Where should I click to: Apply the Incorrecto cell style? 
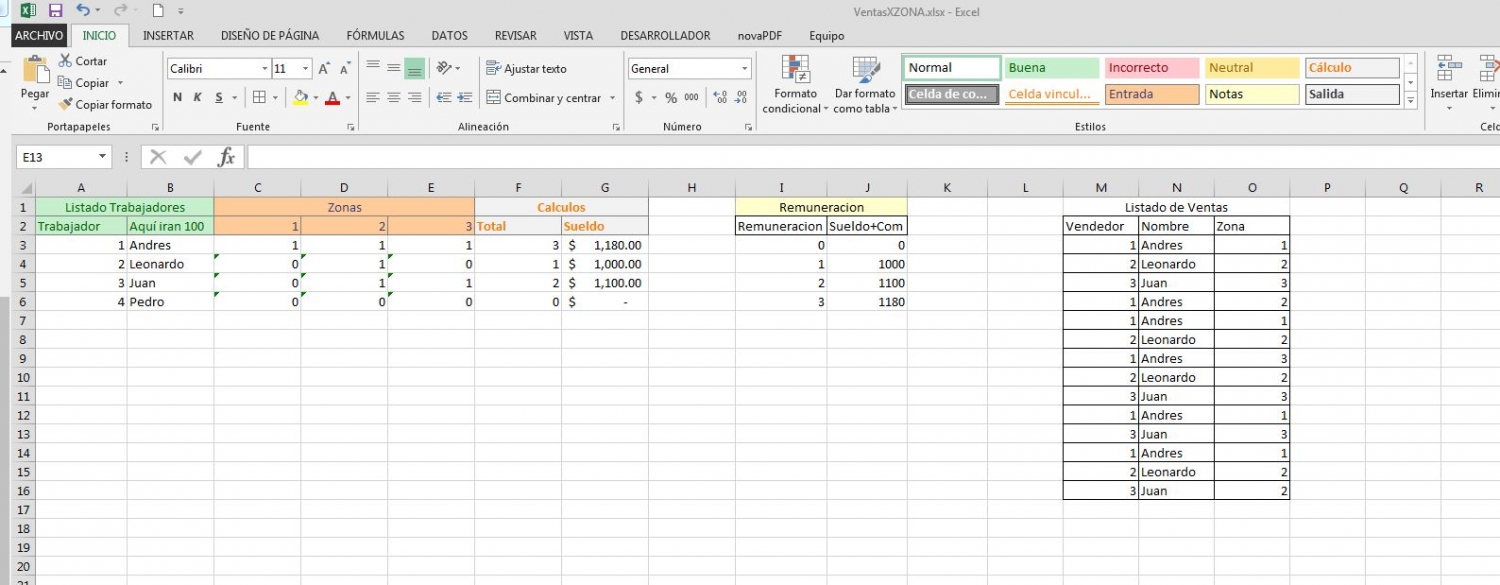(1152, 68)
